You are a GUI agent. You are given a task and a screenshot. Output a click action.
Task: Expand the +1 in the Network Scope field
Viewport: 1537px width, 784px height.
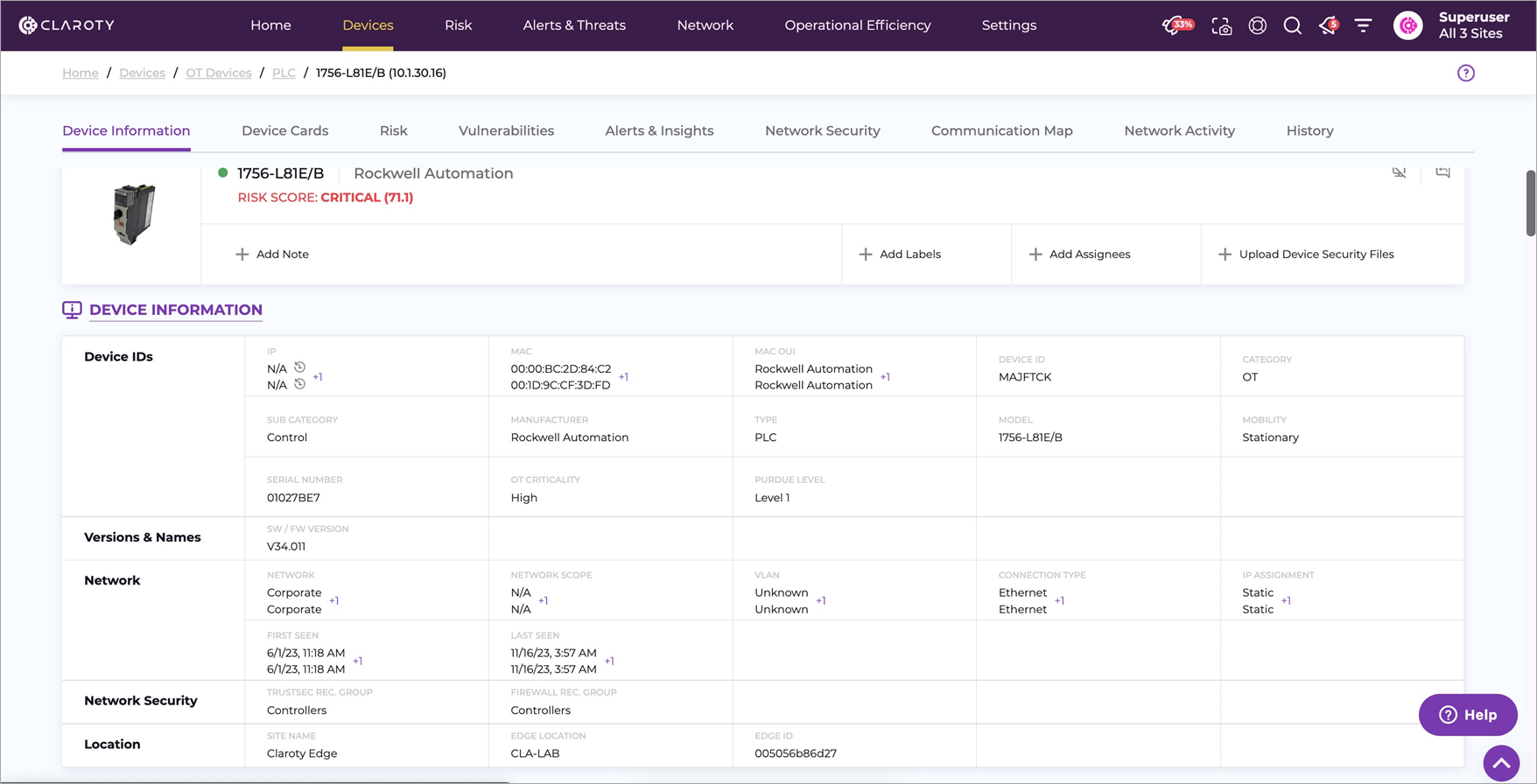(x=543, y=601)
